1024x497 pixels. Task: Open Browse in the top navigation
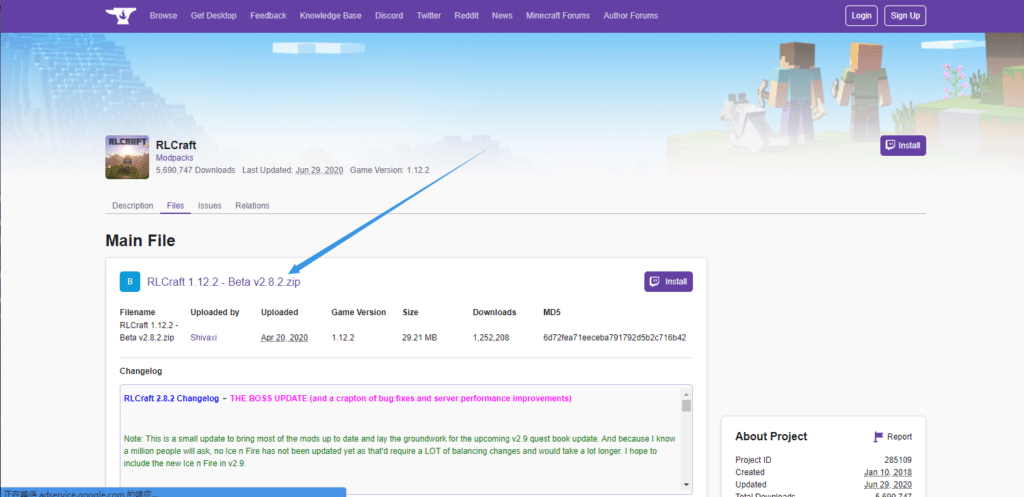pos(163,16)
